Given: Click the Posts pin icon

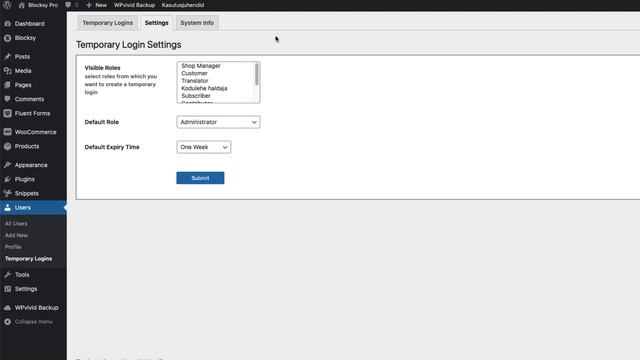Looking at the screenshot, I should [7, 56].
